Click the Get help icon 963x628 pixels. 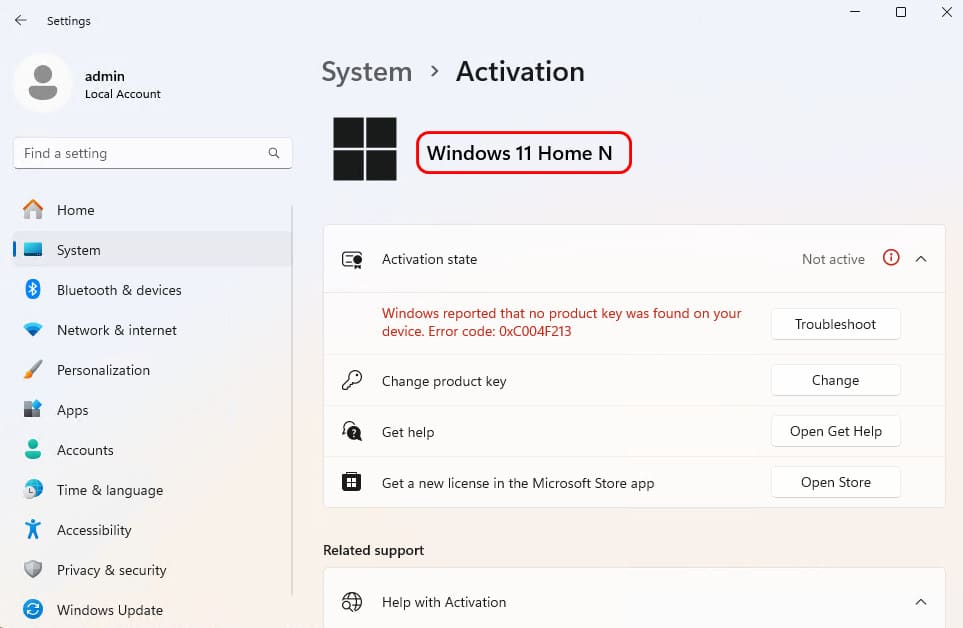(x=352, y=431)
